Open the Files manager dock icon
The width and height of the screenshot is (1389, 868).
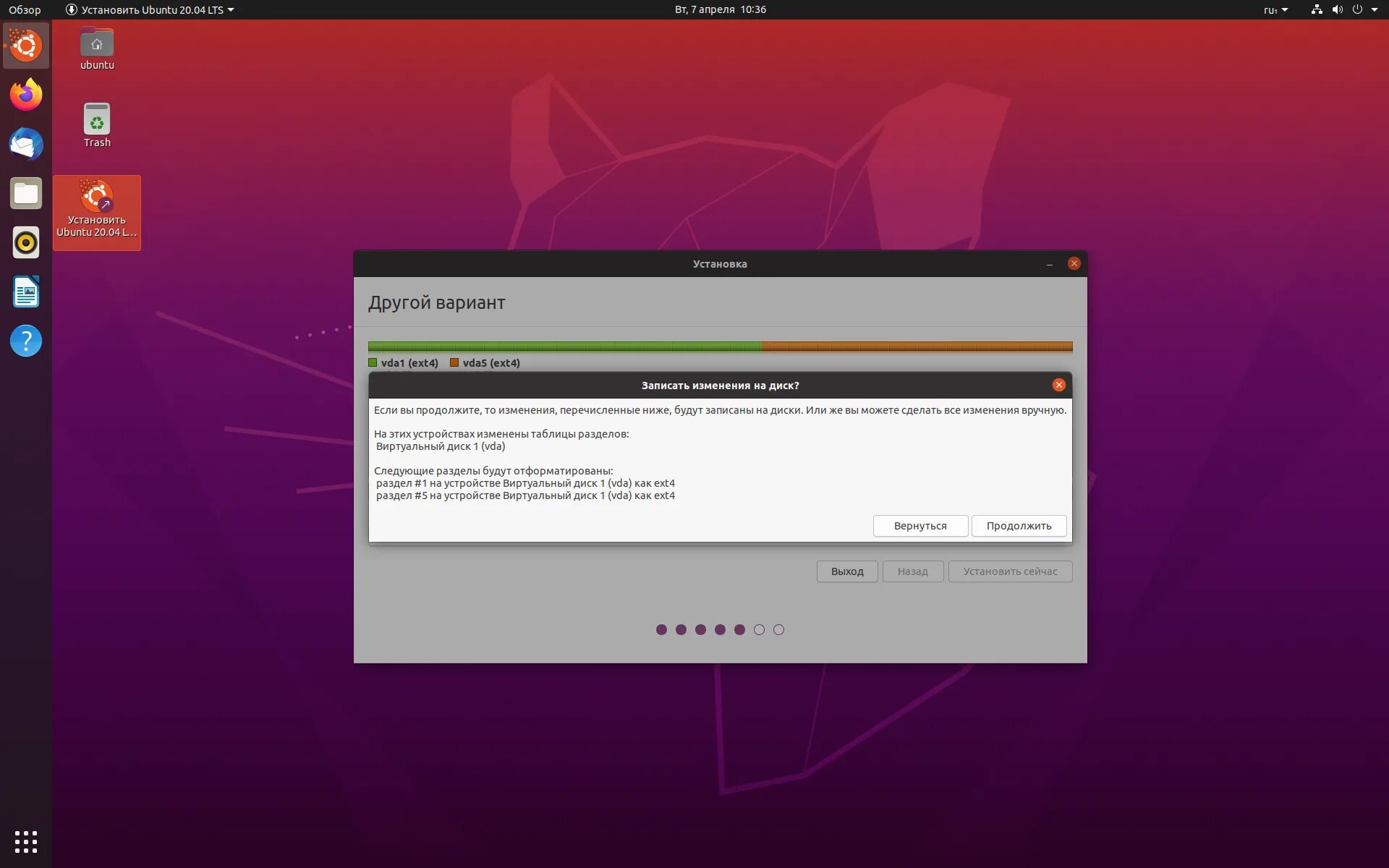[x=26, y=193]
